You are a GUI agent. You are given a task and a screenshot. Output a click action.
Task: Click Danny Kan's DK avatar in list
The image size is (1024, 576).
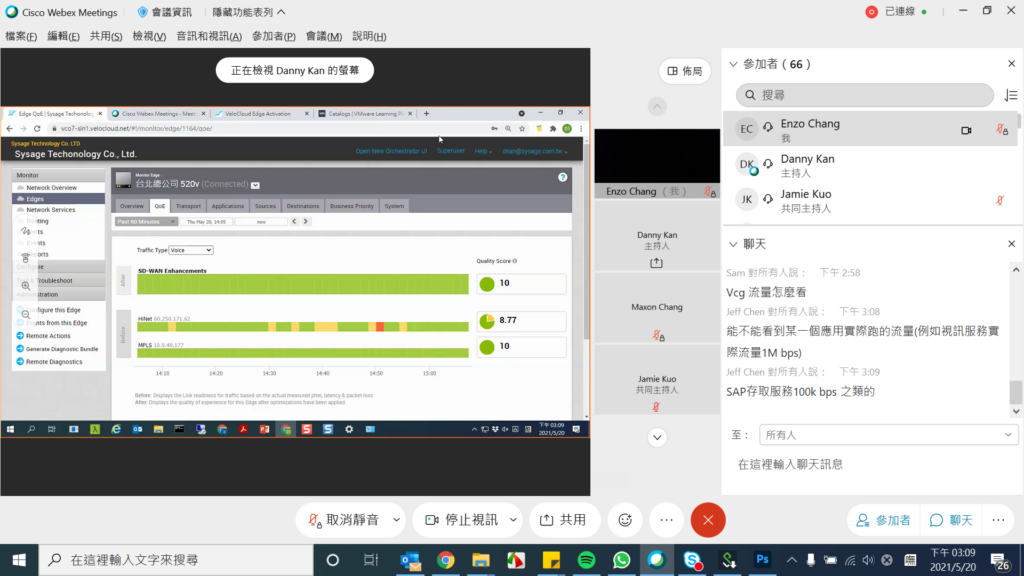tap(746, 164)
